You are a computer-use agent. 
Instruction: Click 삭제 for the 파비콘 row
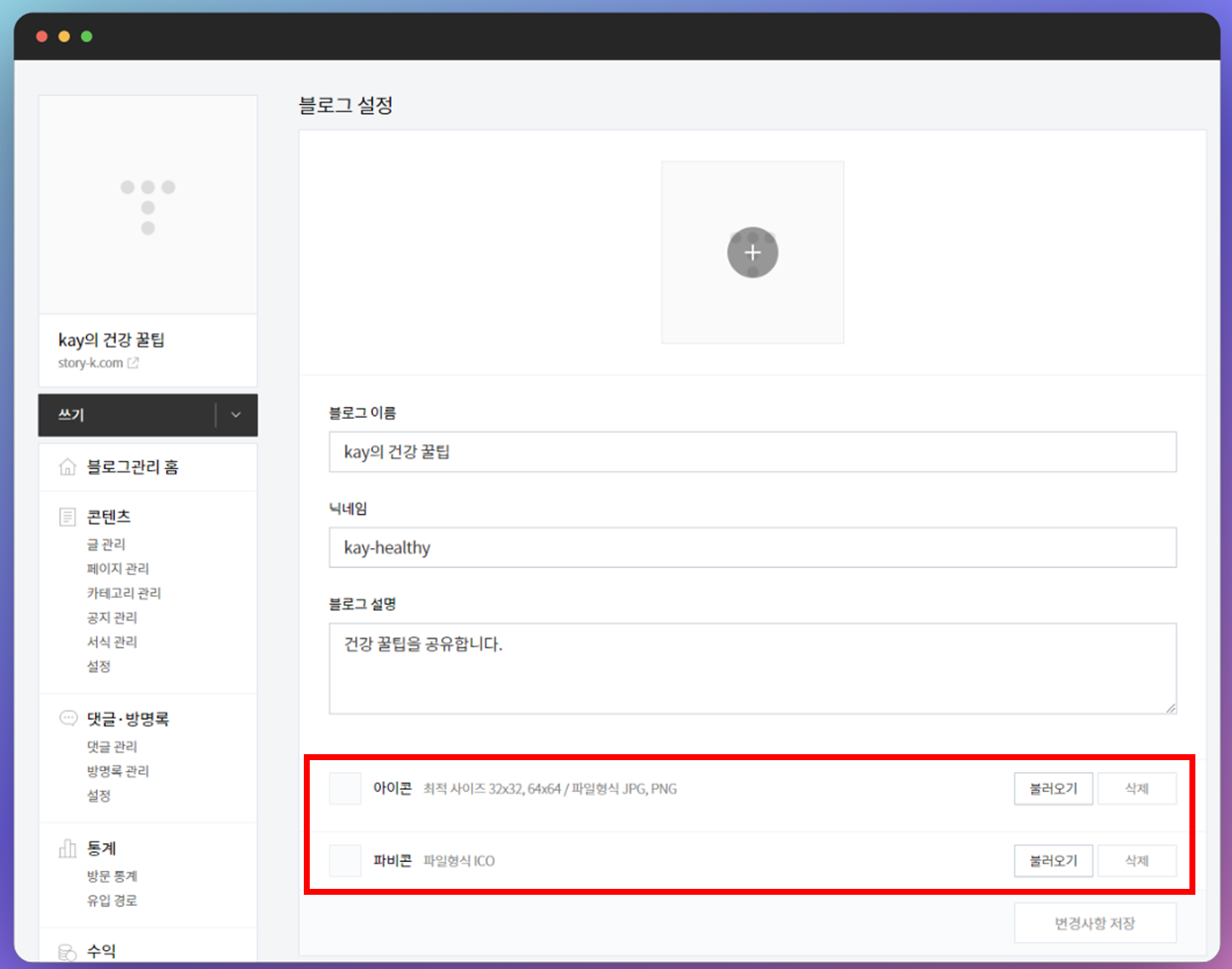[1137, 861]
